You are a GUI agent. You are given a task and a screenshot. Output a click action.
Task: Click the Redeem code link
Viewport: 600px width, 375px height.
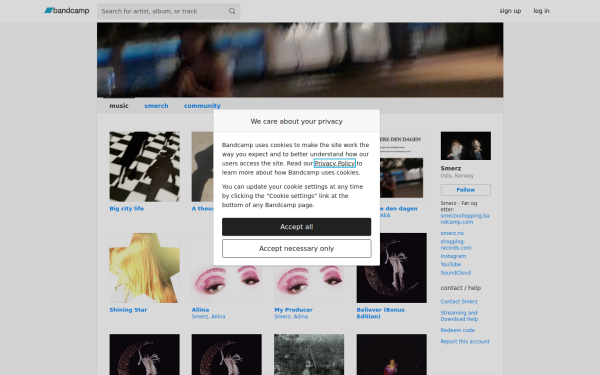(x=458, y=330)
